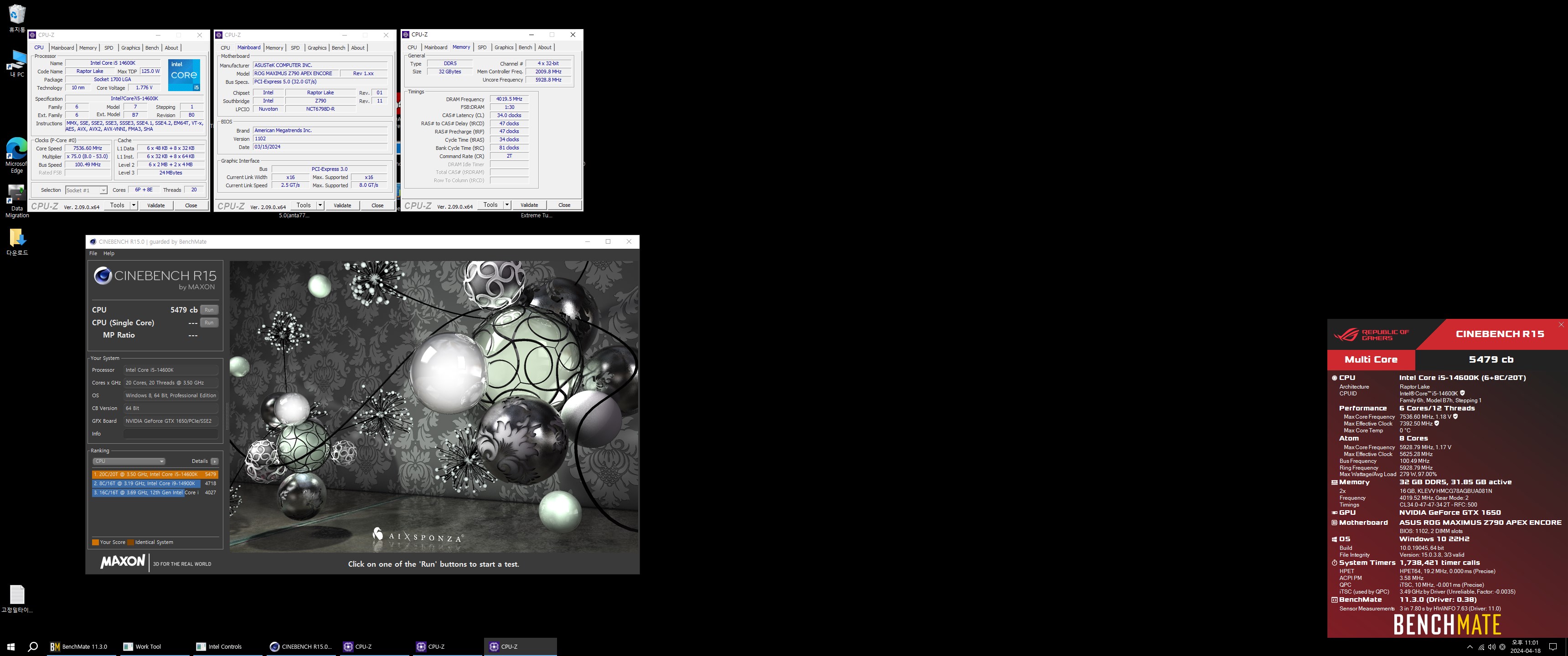Open the text file icon on the desktop
The height and width of the screenshot is (656, 1568).
pos(17,599)
